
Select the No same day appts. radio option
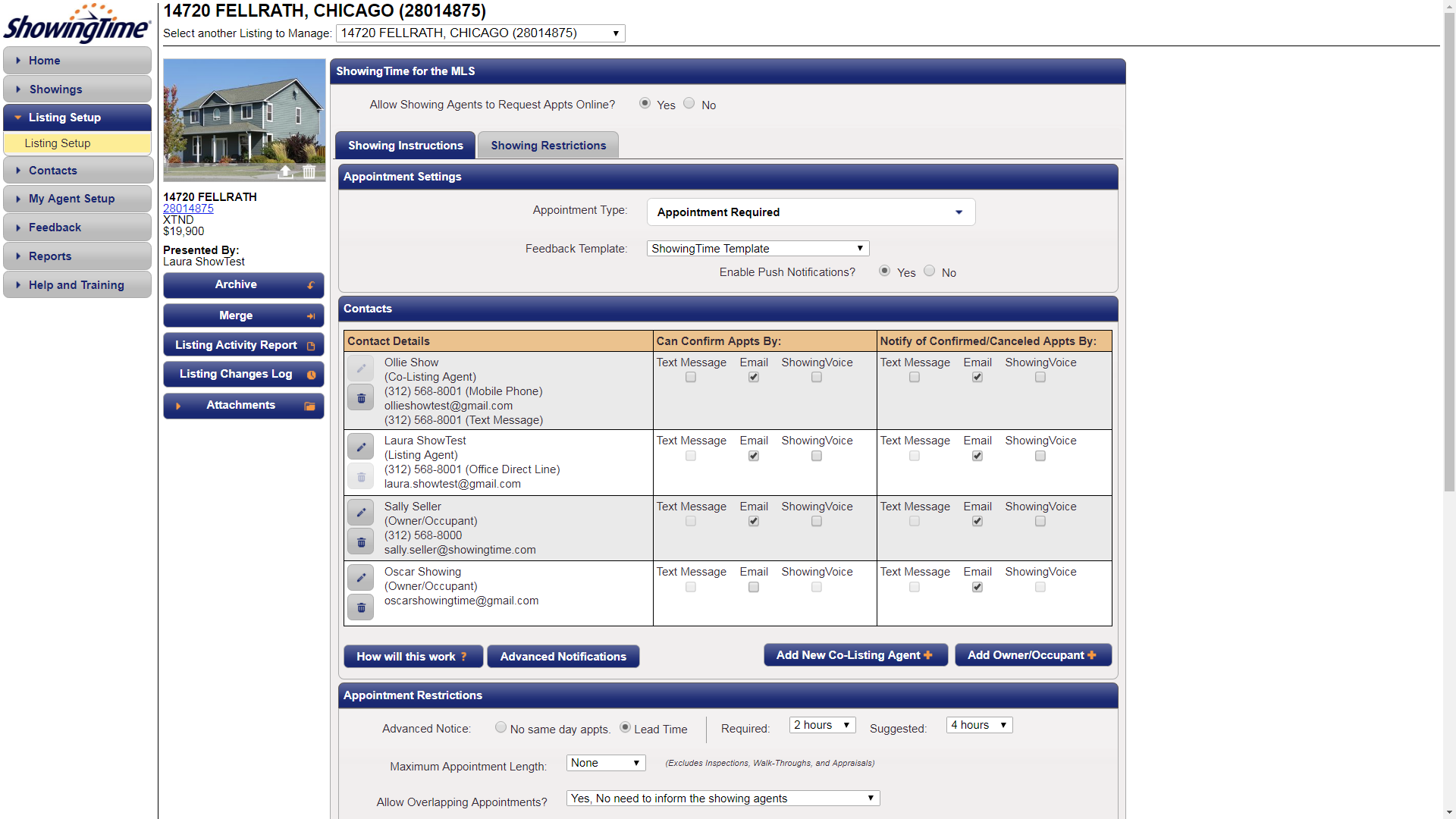500,727
